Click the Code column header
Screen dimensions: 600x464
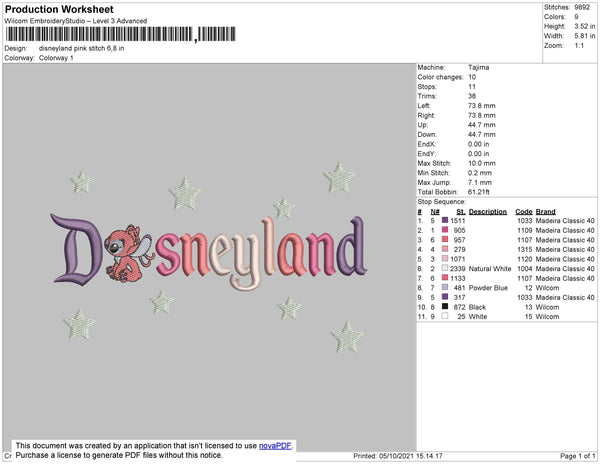click(524, 212)
